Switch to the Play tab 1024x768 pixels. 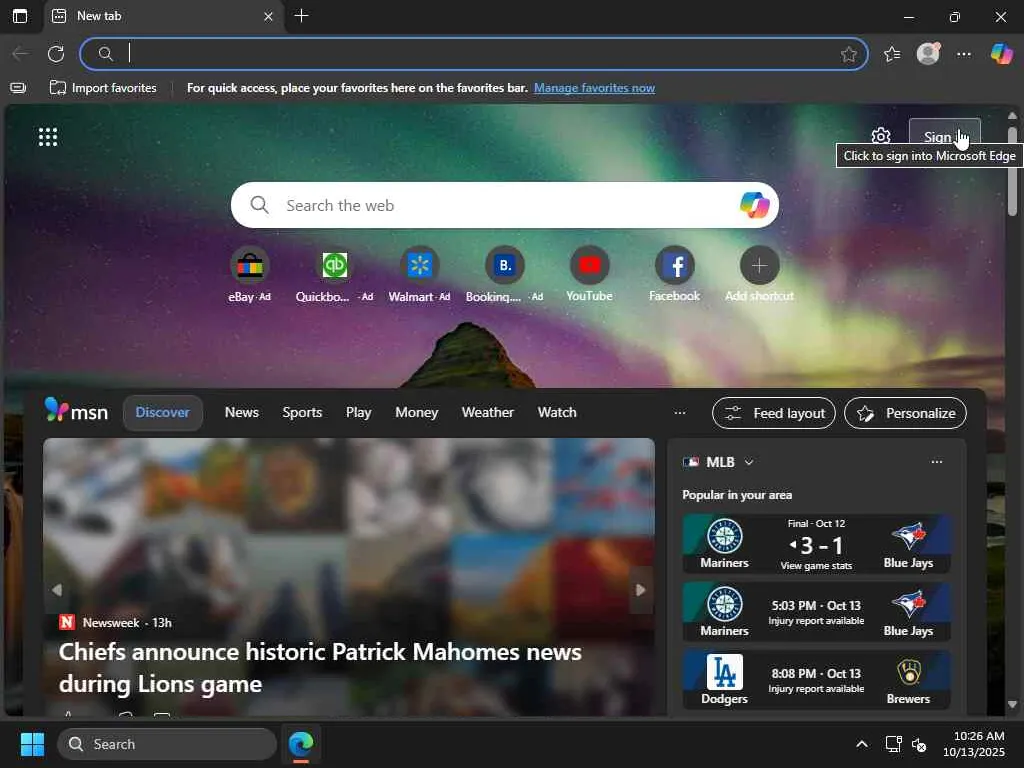[359, 413]
